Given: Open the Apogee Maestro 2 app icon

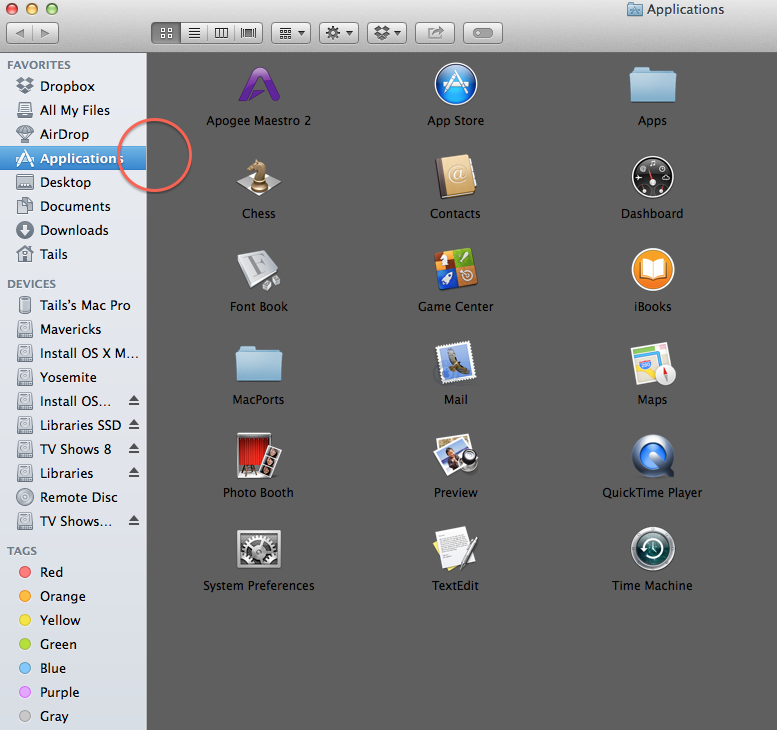Looking at the screenshot, I should pos(259,84).
